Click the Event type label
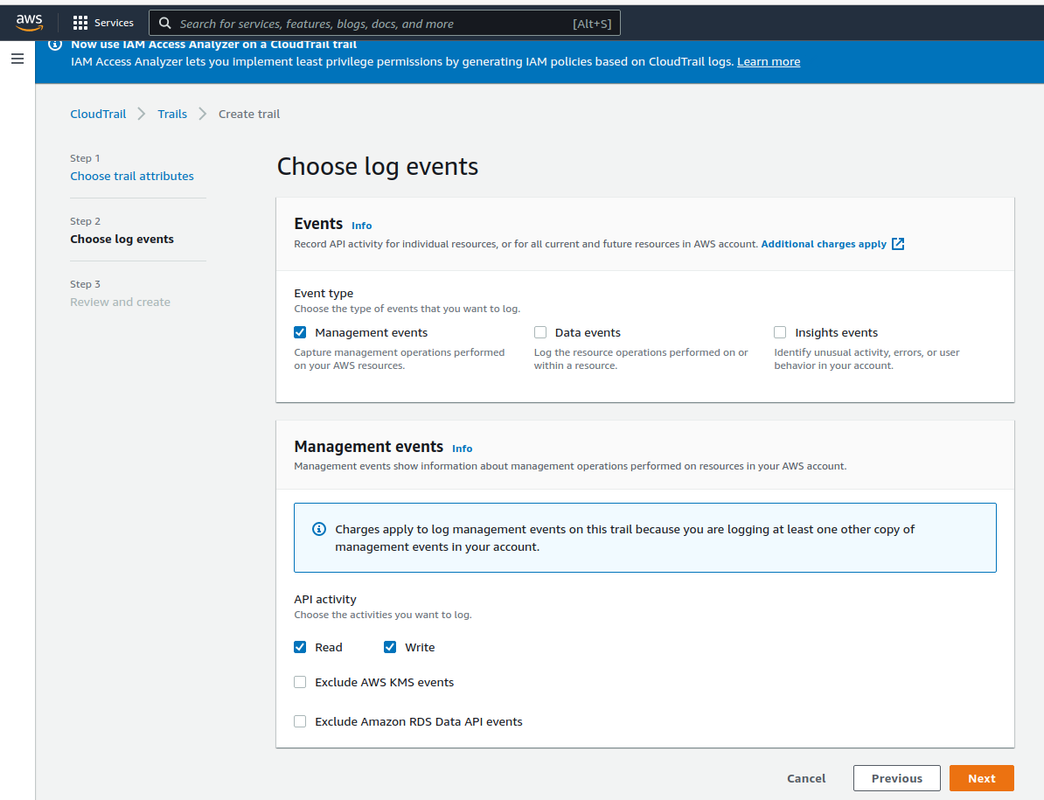Screen dimensions: 1044x800 pyautogui.click(x=324, y=293)
